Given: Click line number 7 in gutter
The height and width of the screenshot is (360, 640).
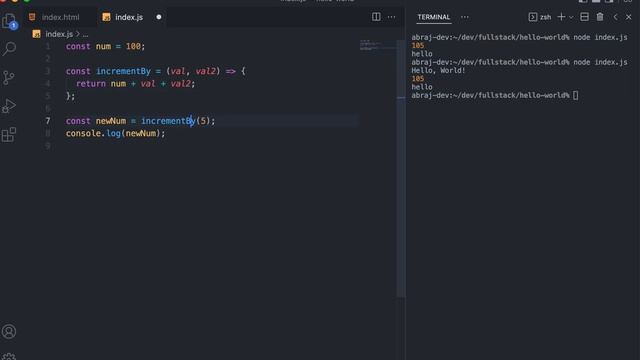Looking at the screenshot, I should coord(48,121).
